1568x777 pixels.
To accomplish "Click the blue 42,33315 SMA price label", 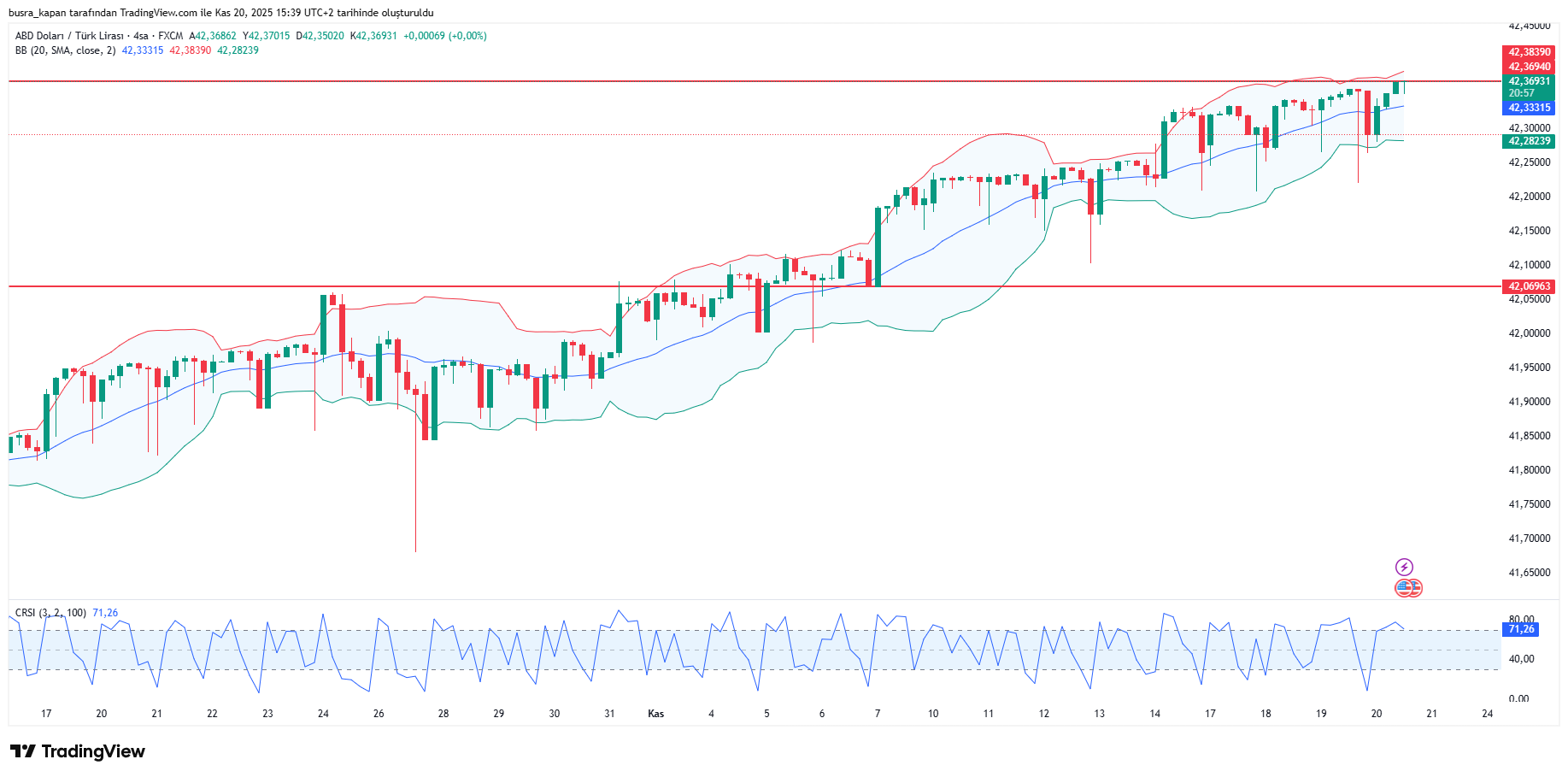I will click(1529, 108).
